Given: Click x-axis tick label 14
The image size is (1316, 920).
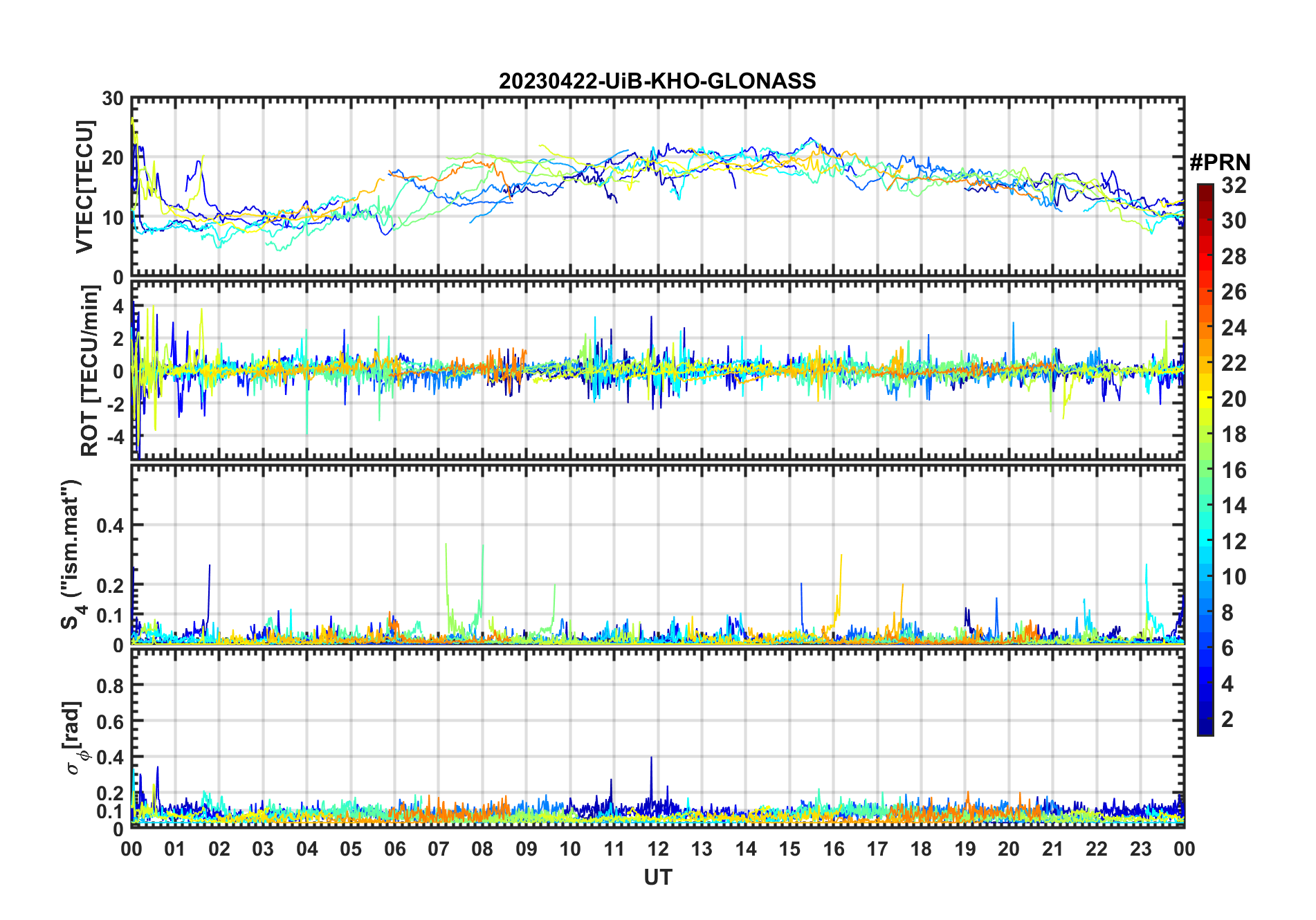Looking at the screenshot, I should pyautogui.click(x=746, y=849).
